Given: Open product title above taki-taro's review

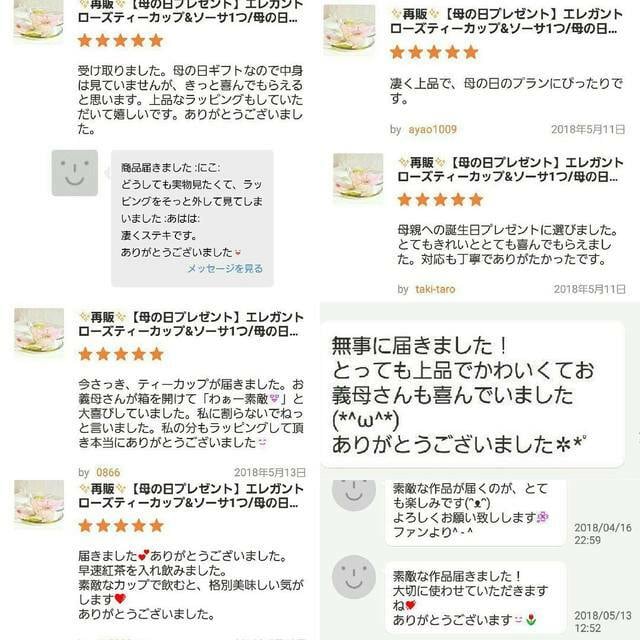Looking at the screenshot, I should (x=510, y=169).
